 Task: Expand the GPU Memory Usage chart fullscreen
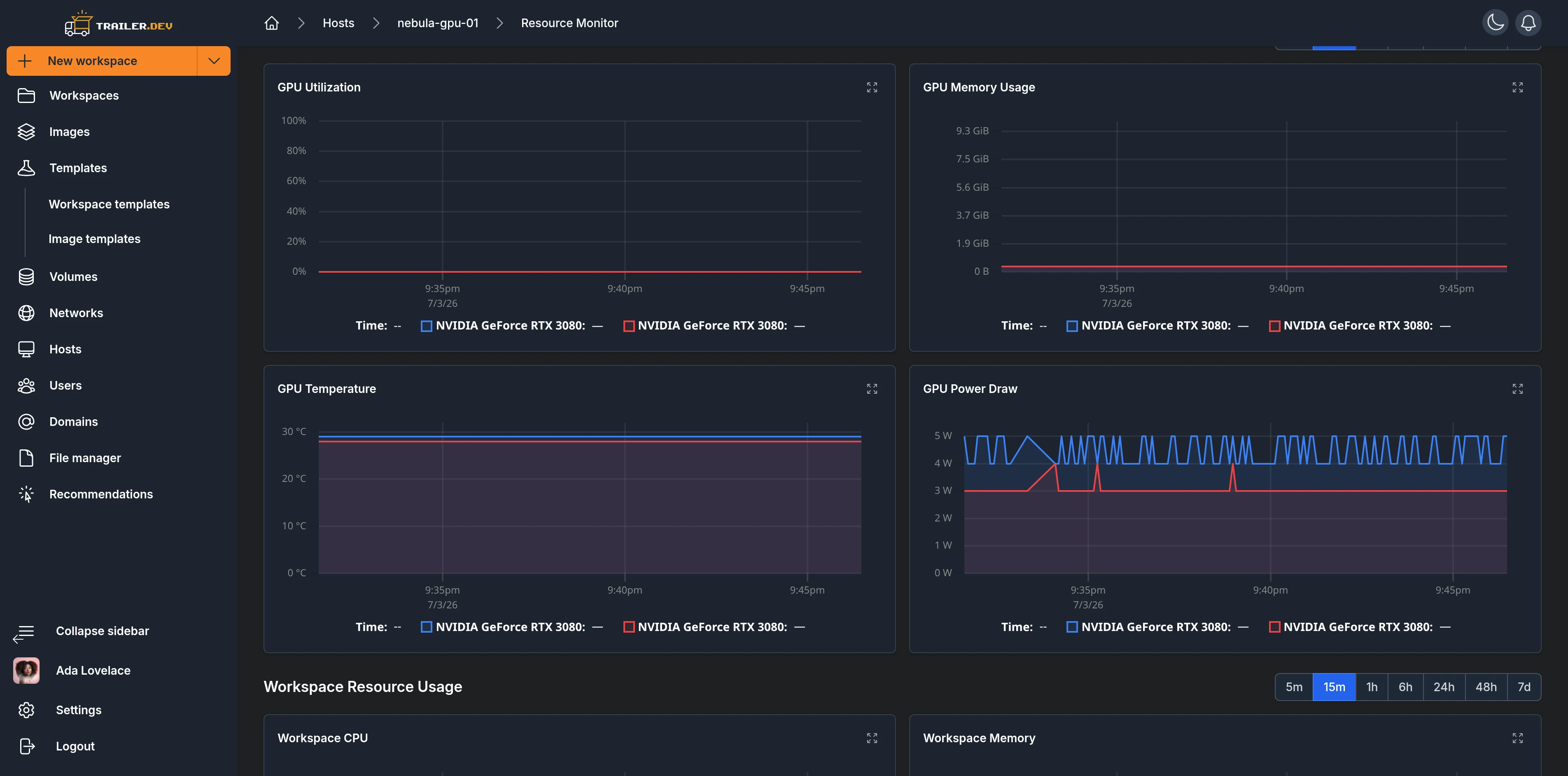tap(1517, 88)
